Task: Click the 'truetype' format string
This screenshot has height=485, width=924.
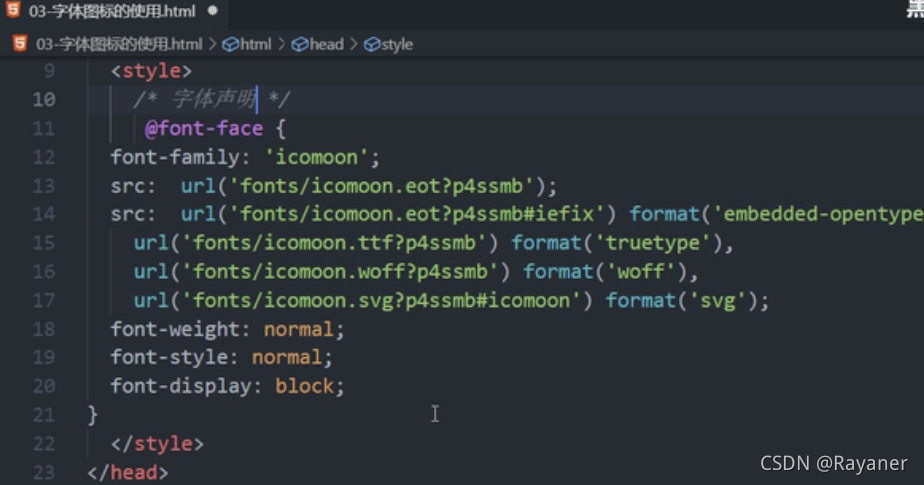Action: [x=652, y=243]
